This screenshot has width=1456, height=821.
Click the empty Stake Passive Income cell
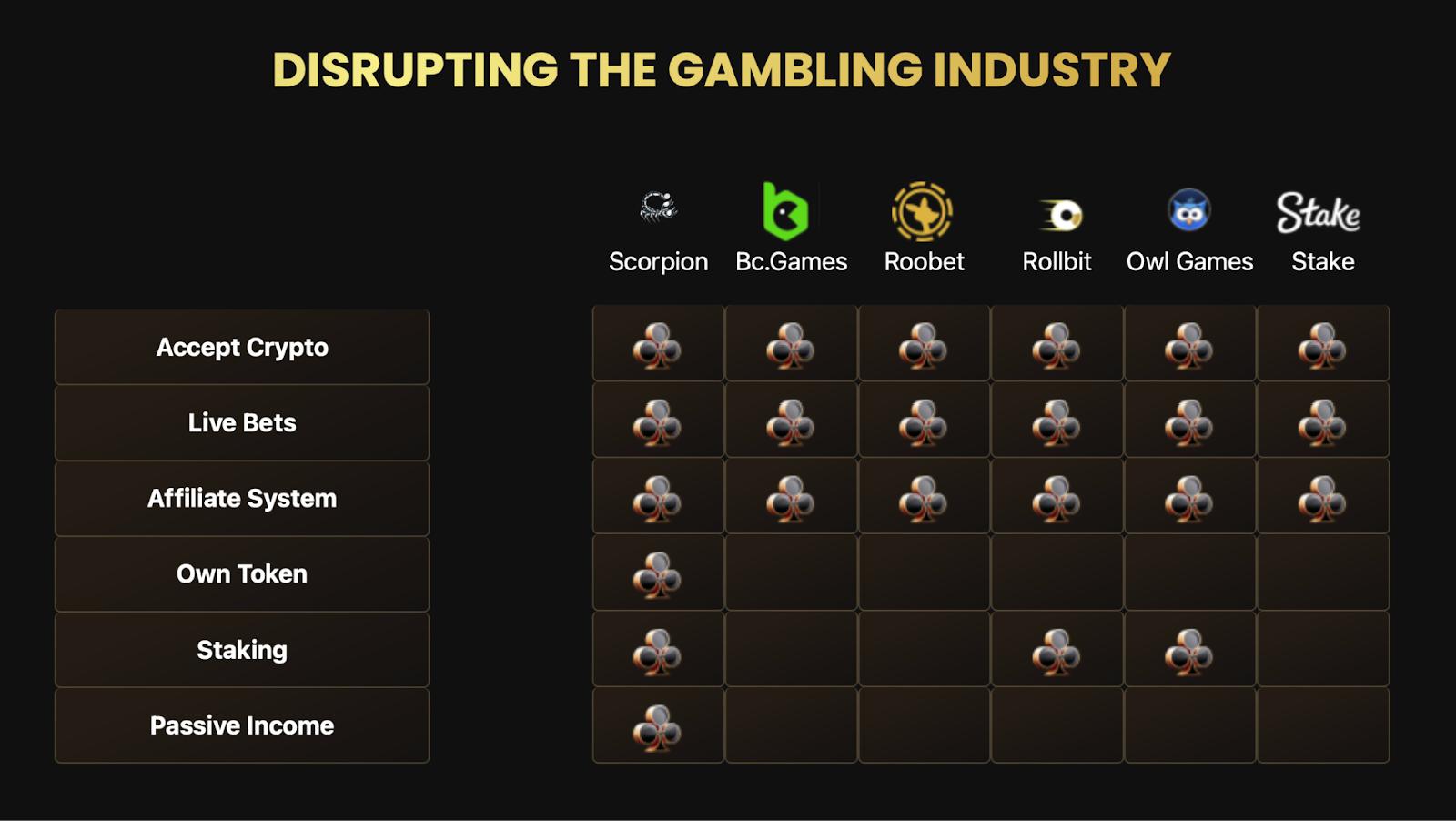(x=1323, y=725)
